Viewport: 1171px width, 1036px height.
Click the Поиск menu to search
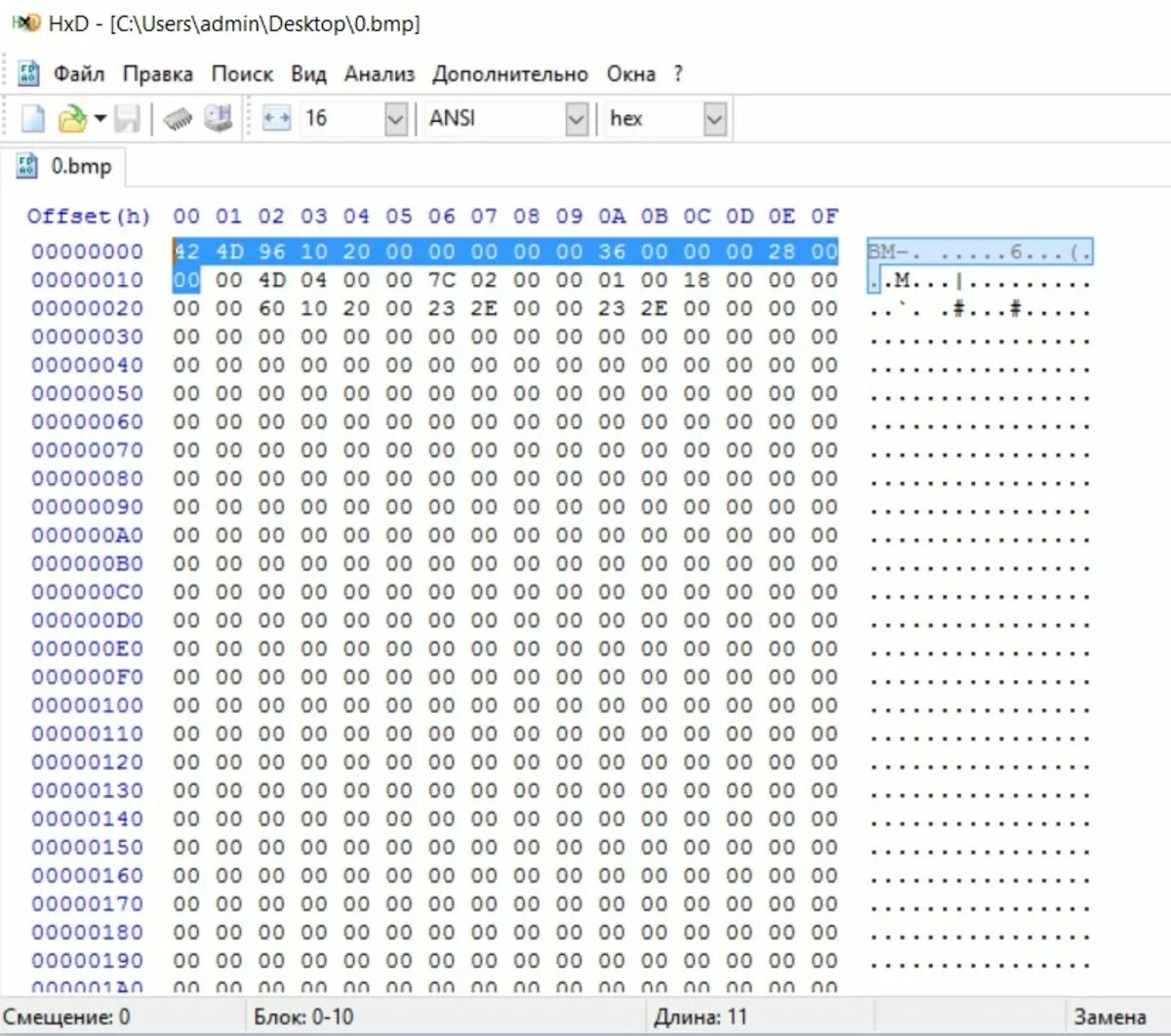(x=242, y=73)
